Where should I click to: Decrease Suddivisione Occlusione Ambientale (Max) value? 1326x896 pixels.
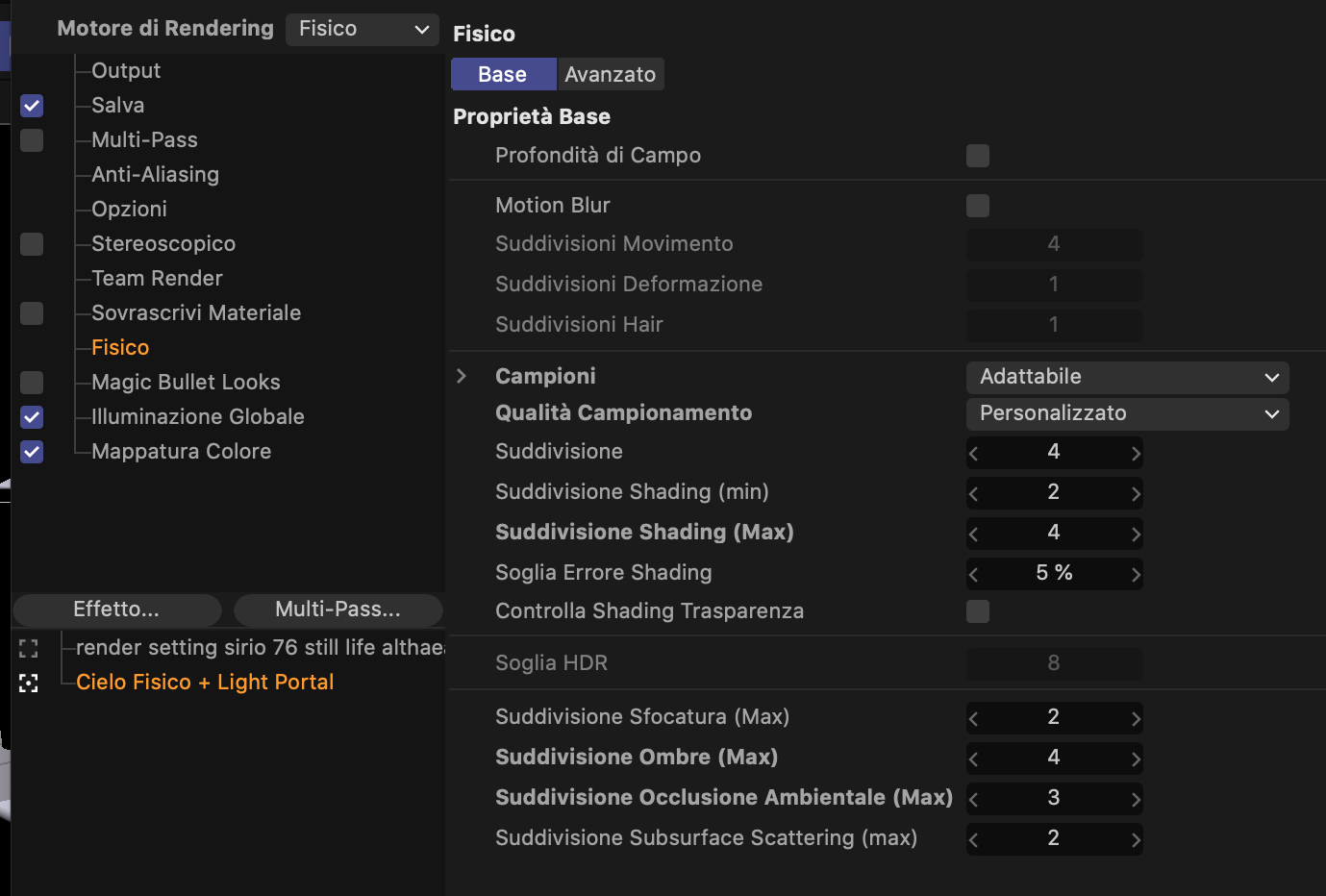[x=974, y=799]
